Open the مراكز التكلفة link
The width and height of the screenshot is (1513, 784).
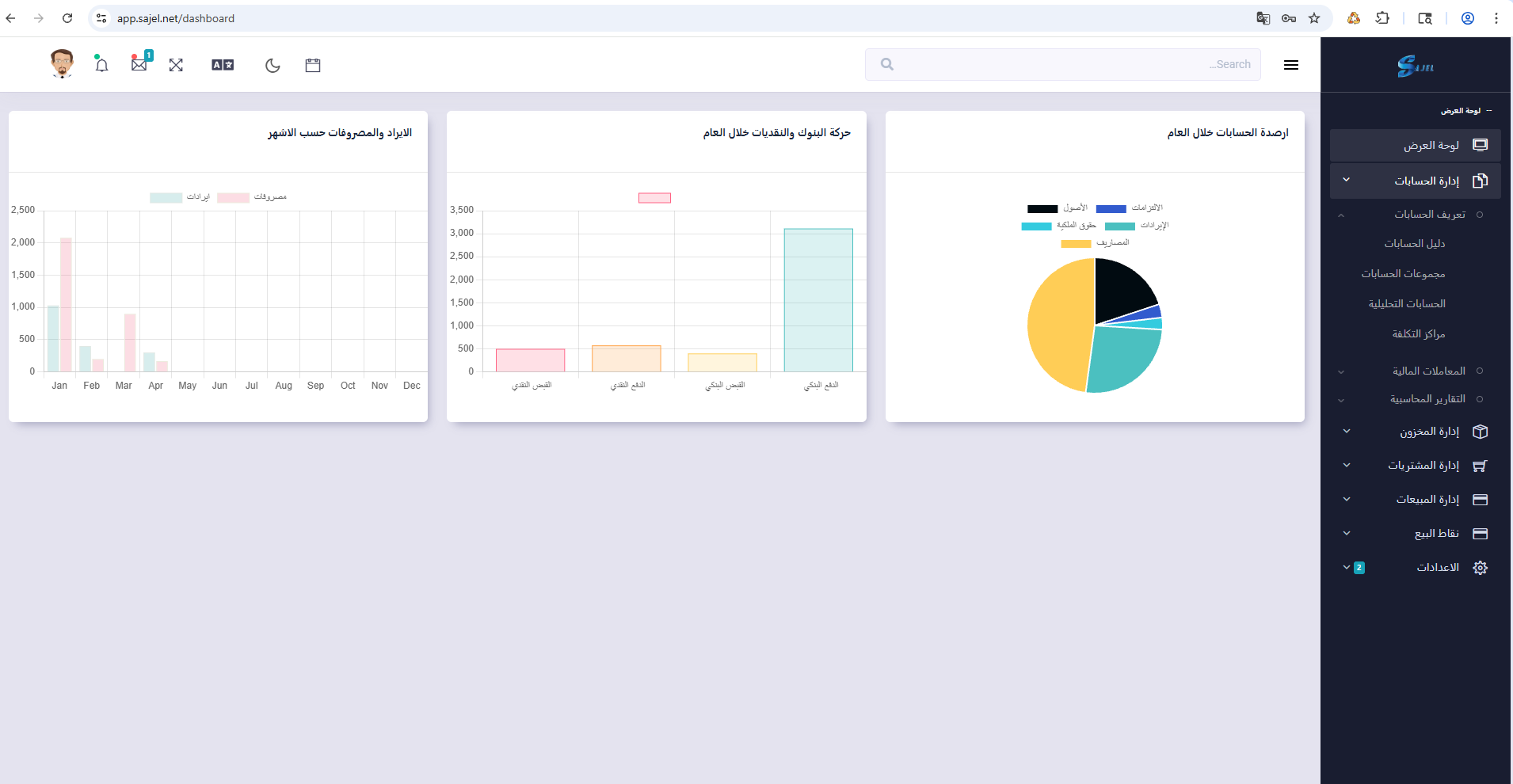click(1418, 334)
